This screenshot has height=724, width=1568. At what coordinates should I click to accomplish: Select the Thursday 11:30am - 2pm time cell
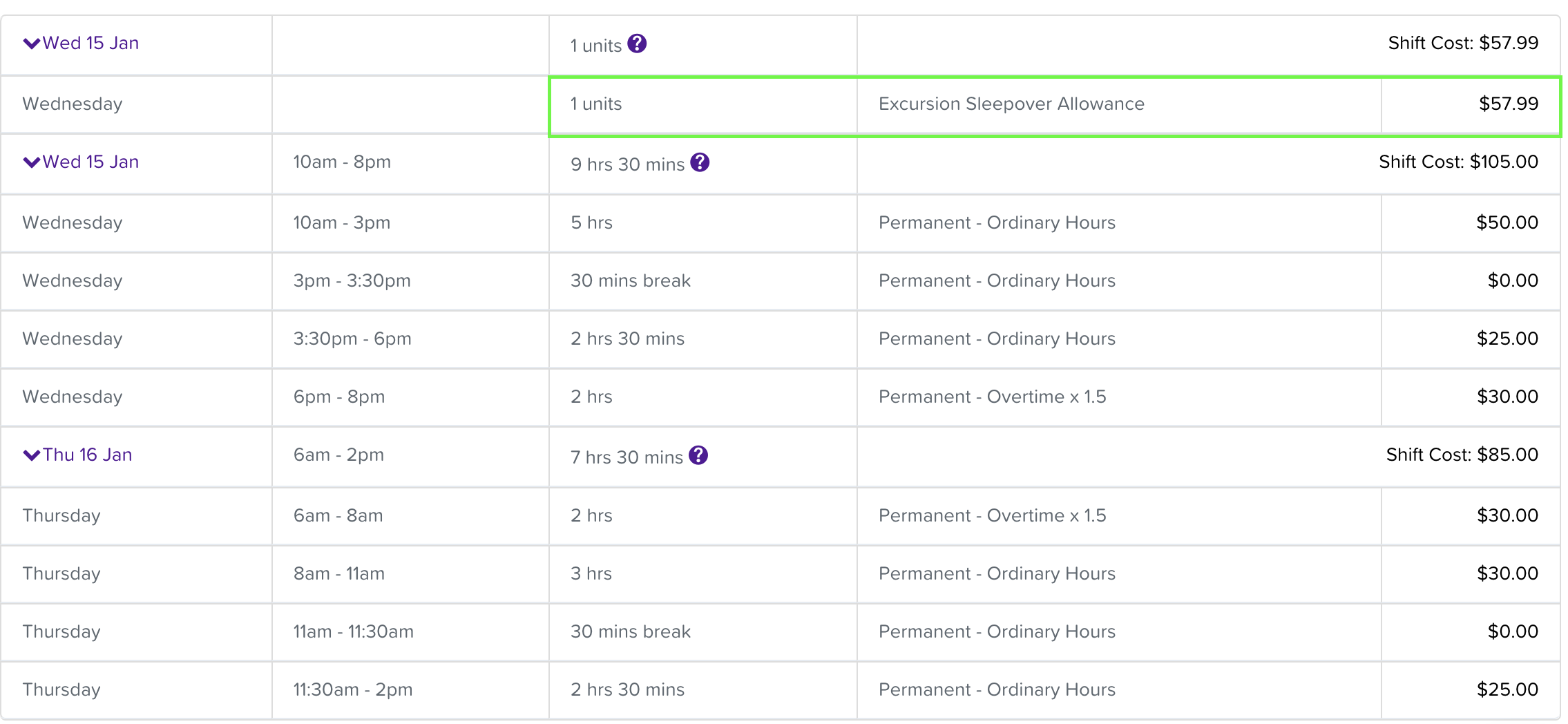pos(410,689)
